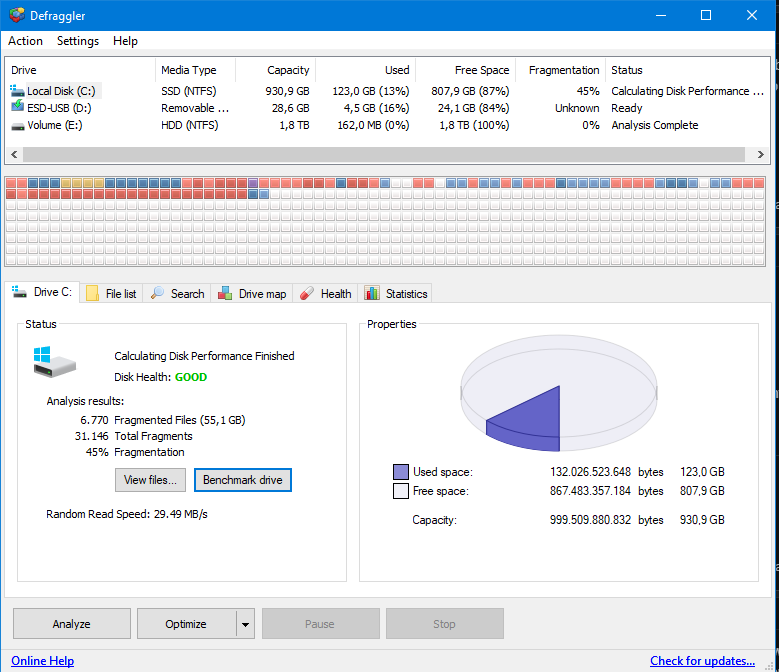Click the Volume (E:) drive icon
Screen dimensions: 779x672
pyautogui.click(x=18, y=127)
